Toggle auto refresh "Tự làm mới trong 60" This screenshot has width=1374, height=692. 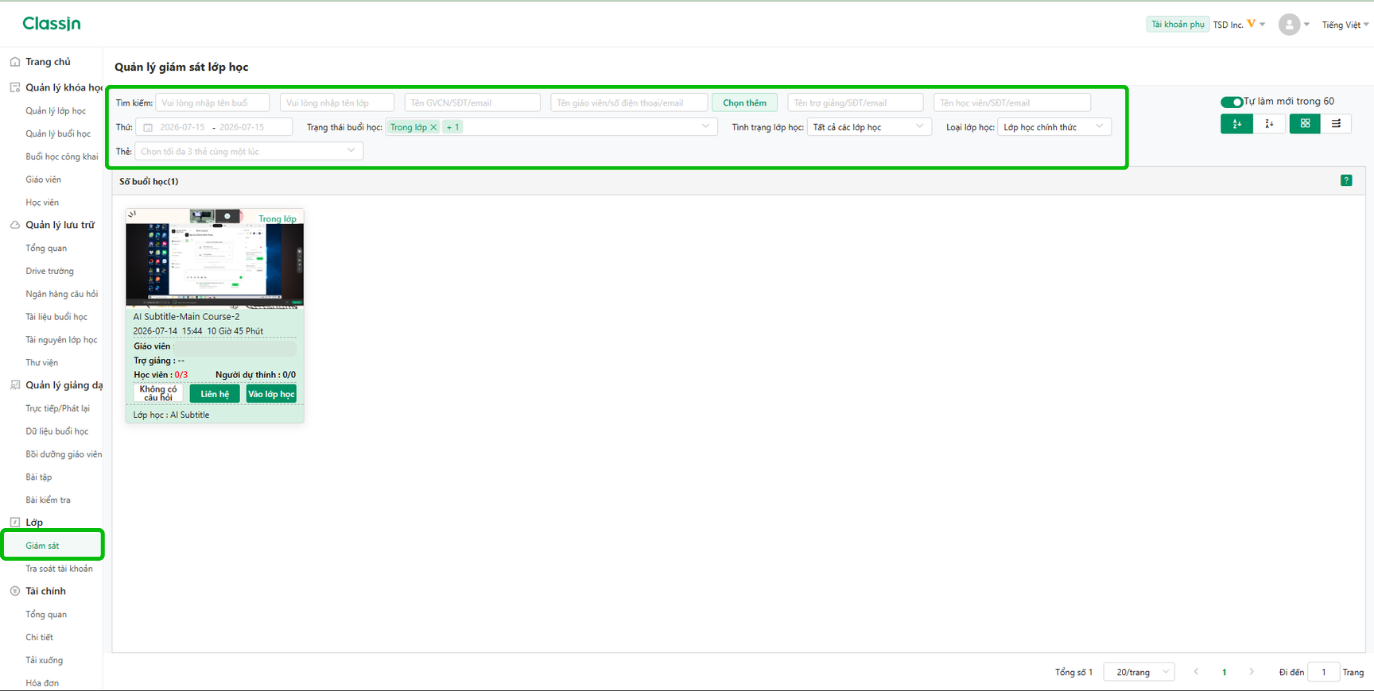click(1231, 101)
